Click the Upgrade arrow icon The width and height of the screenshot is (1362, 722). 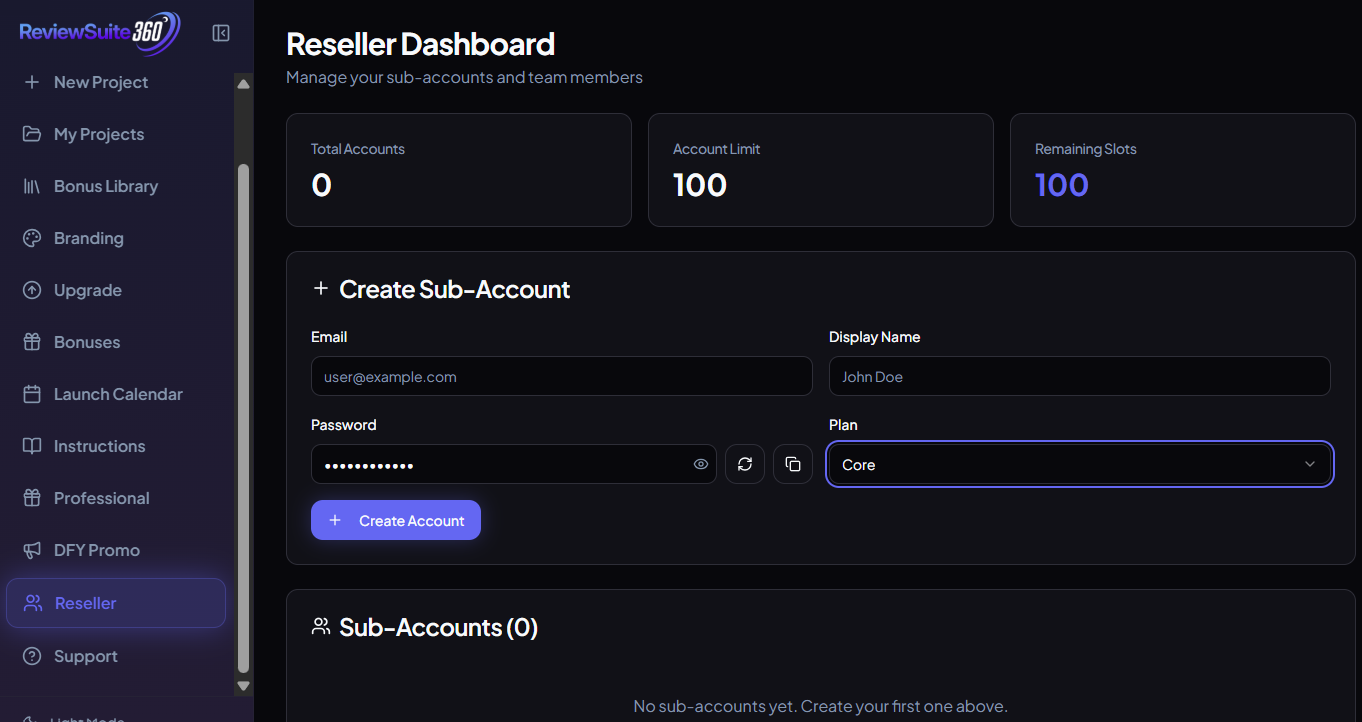point(32,290)
